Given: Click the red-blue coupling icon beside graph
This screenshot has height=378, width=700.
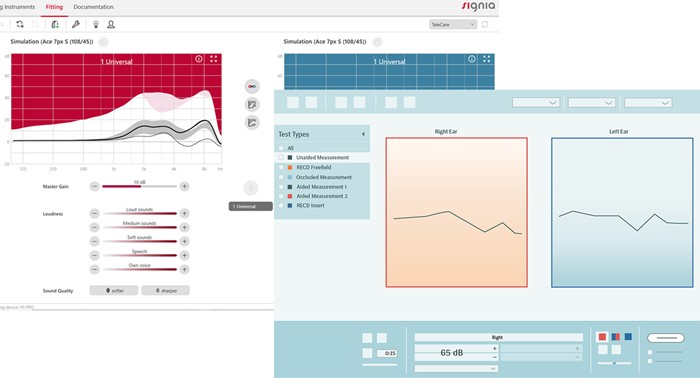Looking at the screenshot, I should 252,86.
